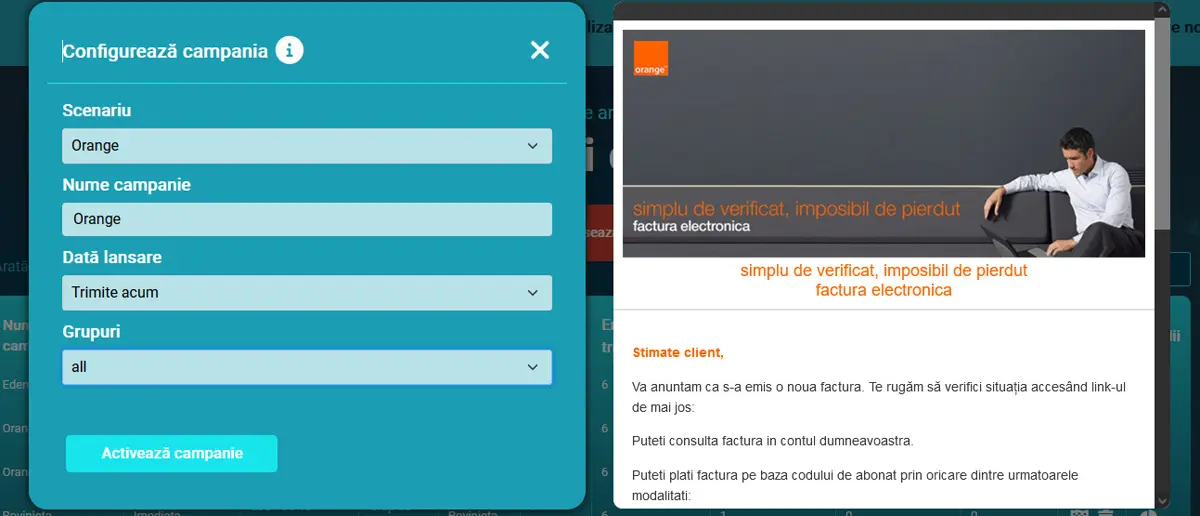Screen dimensions: 1200x516
Task: Open the Grupuri dropdown set to all
Action: [x=307, y=367]
